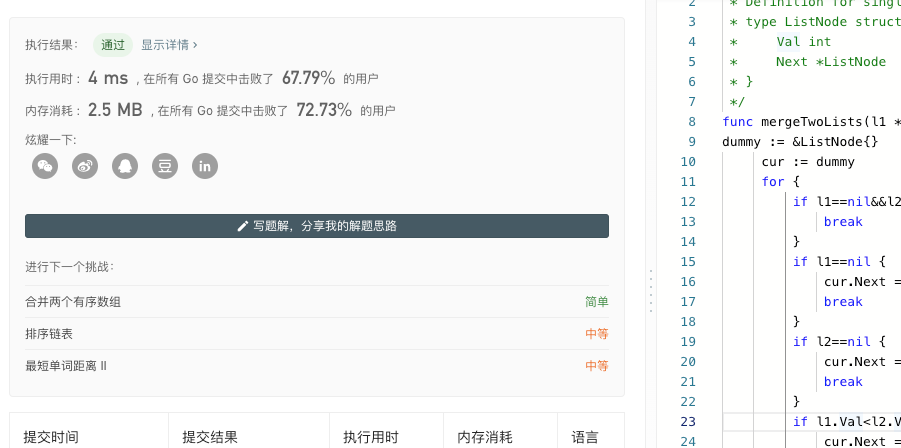Click the 内存消耗 column header

tap(484, 438)
